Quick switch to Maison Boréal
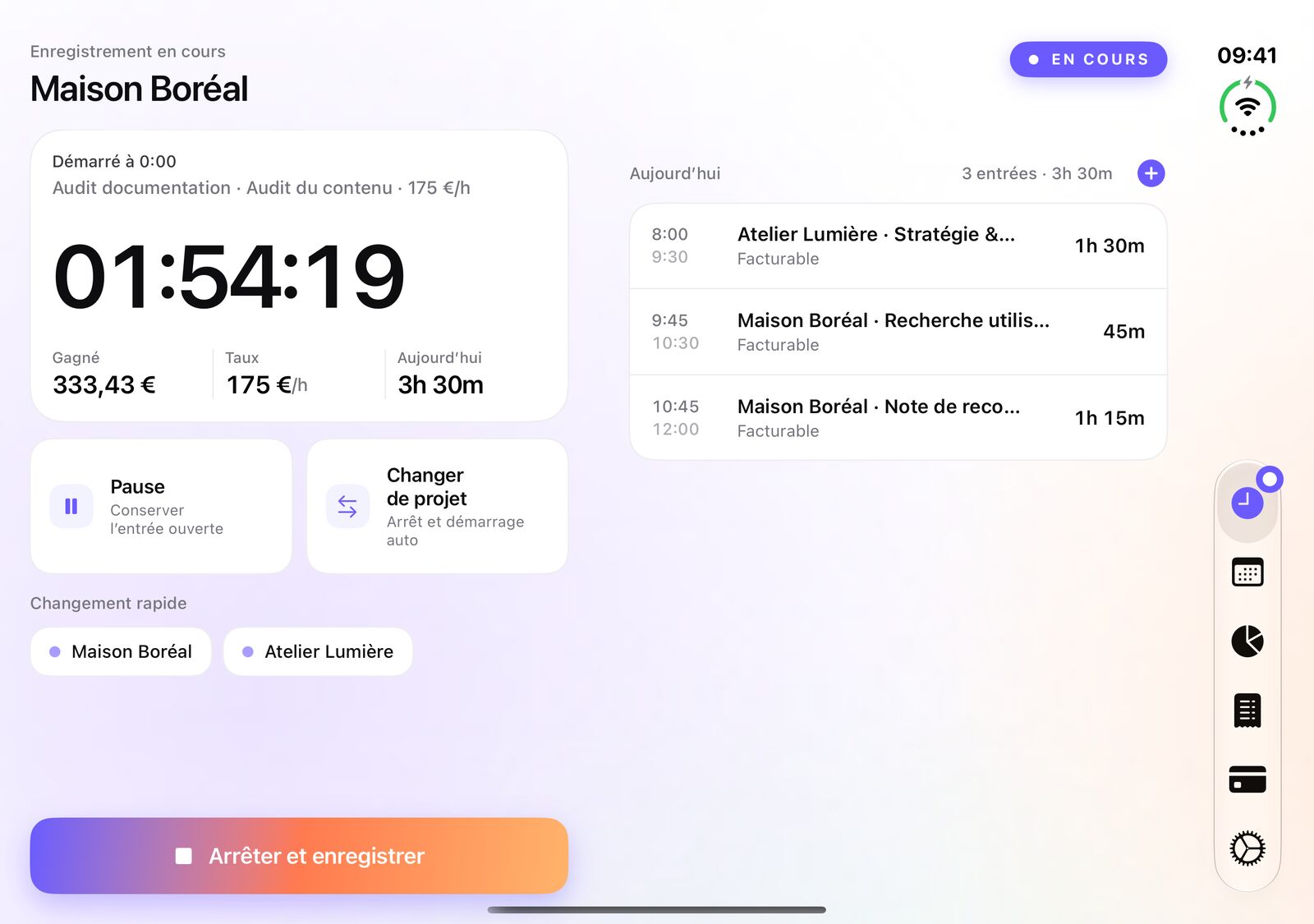 [121, 651]
